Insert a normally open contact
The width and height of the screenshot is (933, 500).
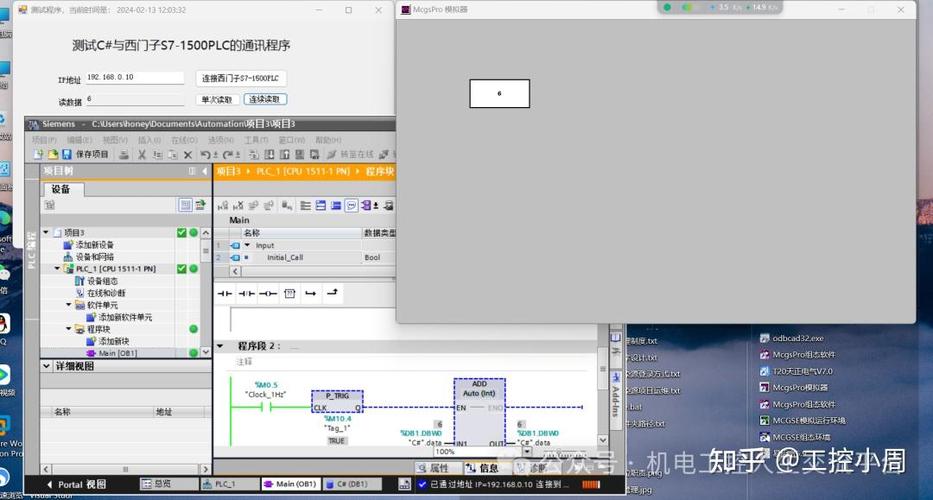click(225, 293)
